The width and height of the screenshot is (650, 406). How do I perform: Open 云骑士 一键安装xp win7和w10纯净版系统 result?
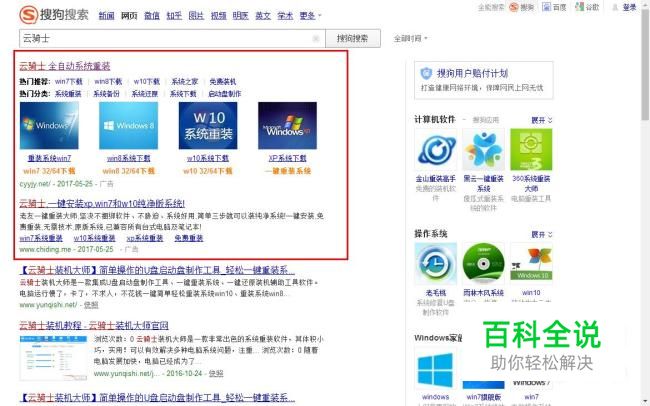(102, 203)
